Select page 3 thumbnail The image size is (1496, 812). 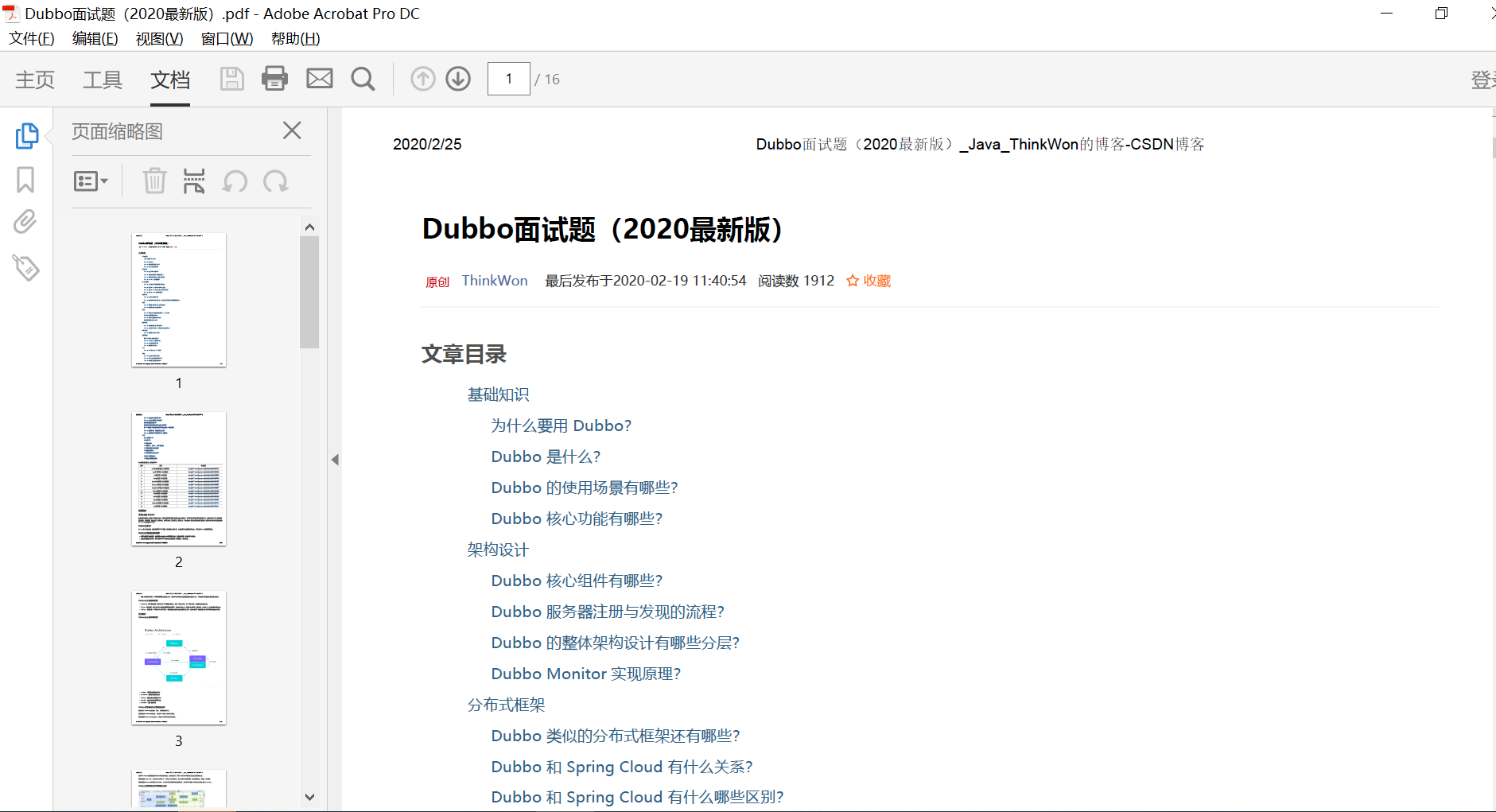point(179,658)
